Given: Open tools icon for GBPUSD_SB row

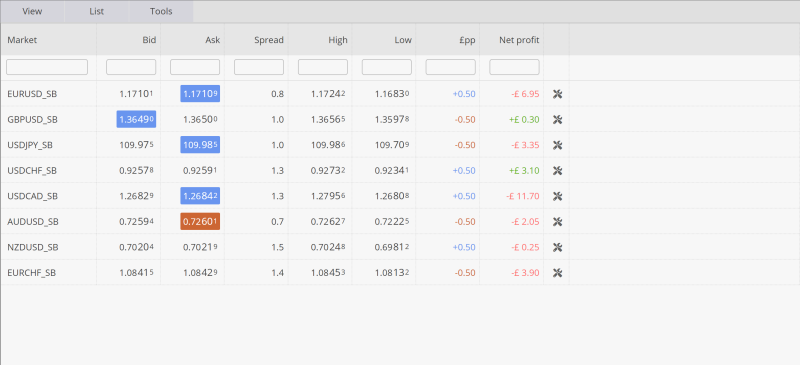Looking at the screenshot, I should click(557, 119).
